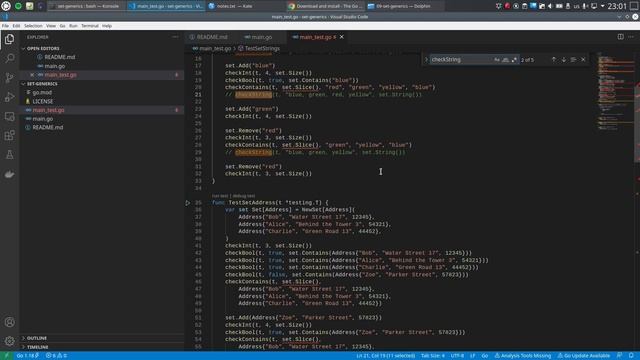Go to next match in find widget
The width and height of the screenshot is (640, 360).
[x=564, y=60]
